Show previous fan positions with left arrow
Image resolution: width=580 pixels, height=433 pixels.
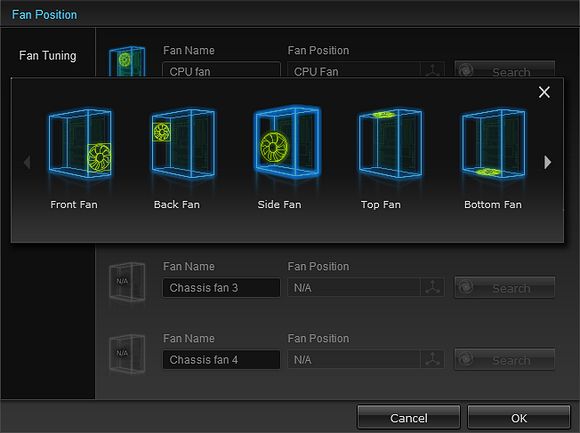tap(27, 162)
